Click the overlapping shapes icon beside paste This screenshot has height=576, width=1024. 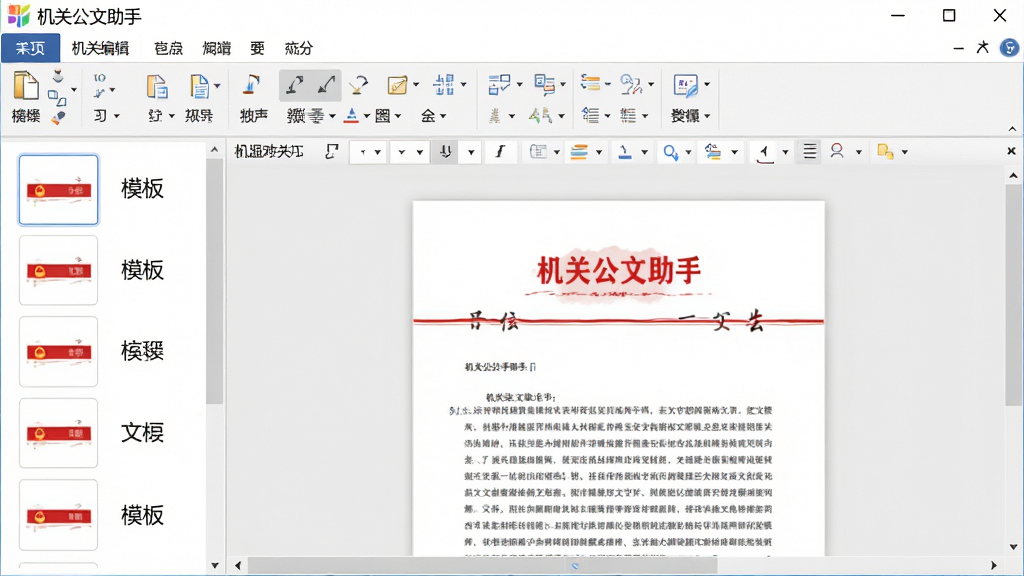pos(57,97)
